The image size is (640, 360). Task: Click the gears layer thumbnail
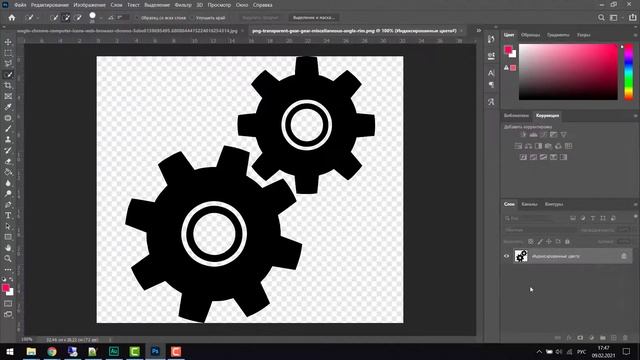tap(521, 256)
